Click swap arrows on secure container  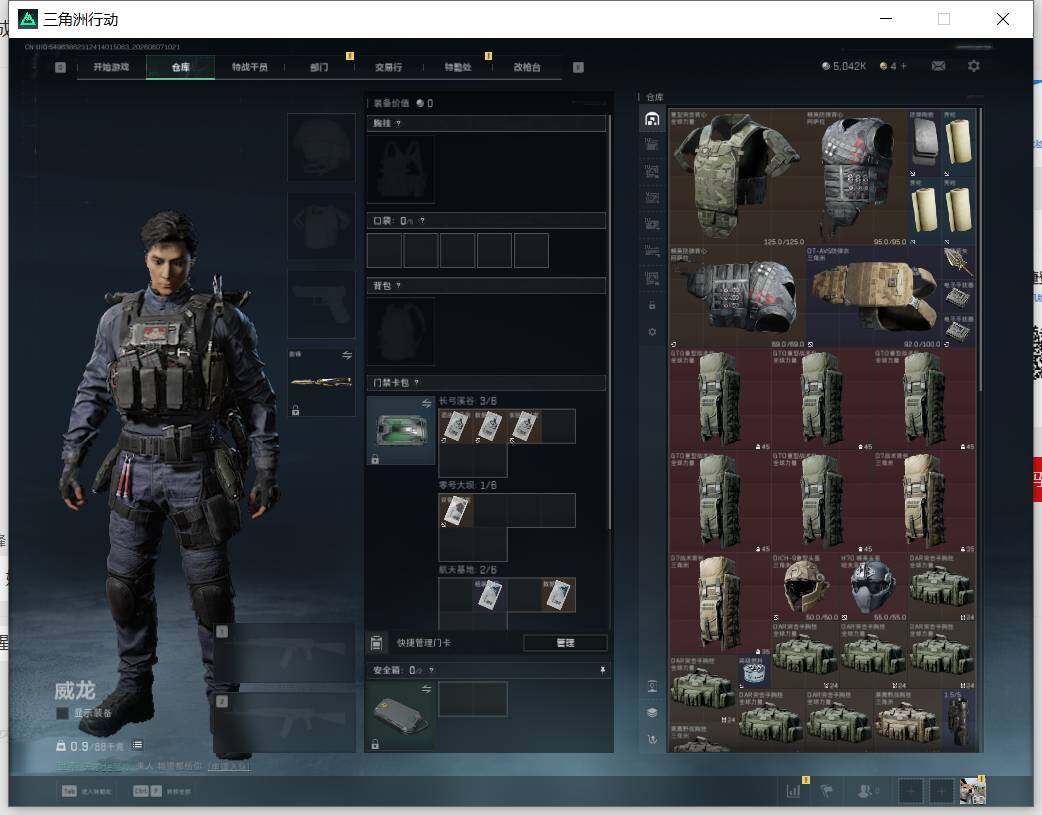(426, 689)
